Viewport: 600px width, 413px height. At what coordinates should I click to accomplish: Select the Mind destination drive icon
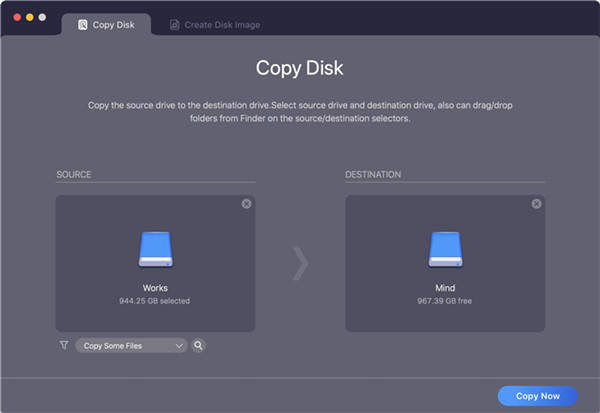[445, 250]
